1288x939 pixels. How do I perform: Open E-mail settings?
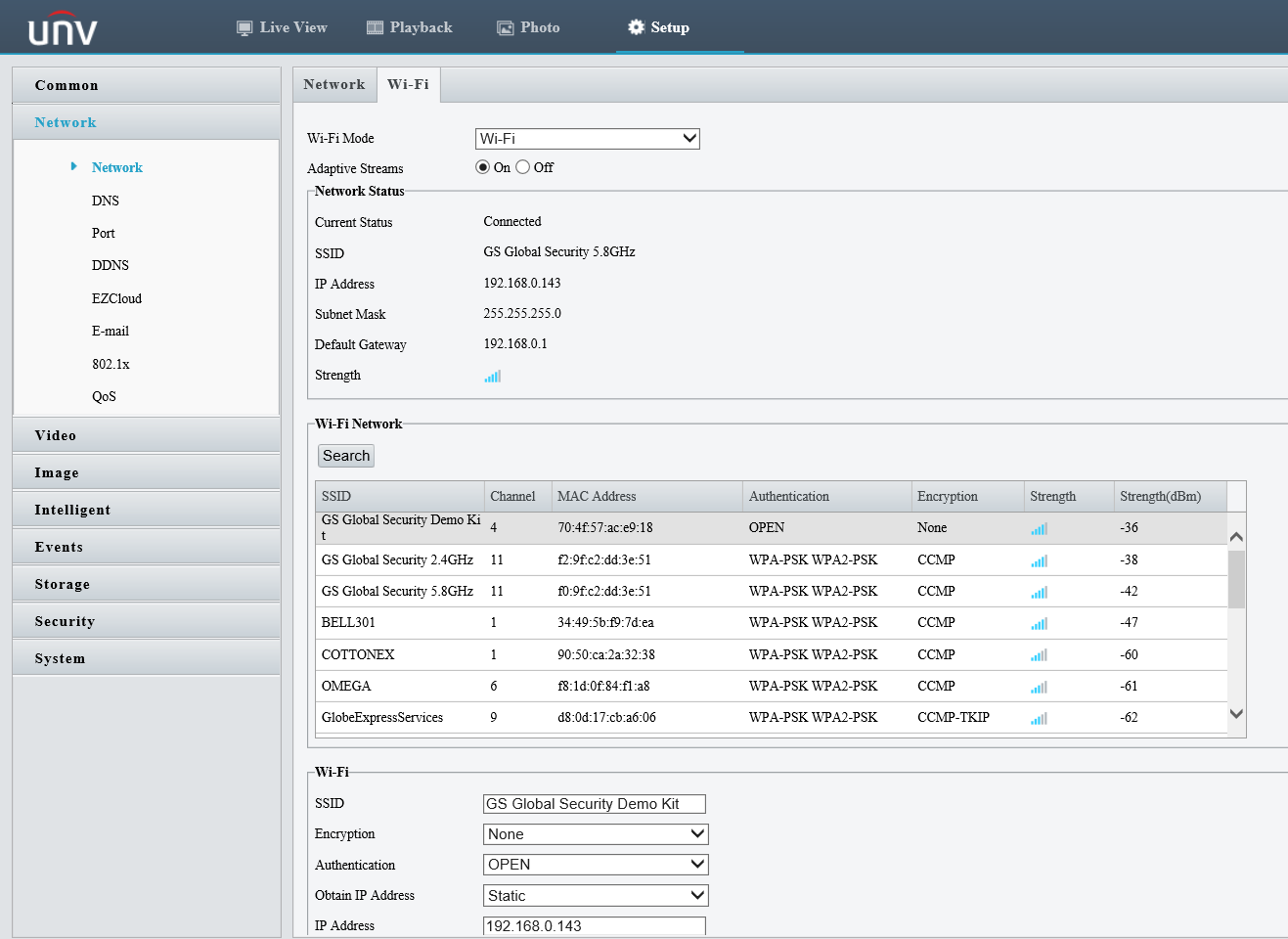tap(111, 331)
